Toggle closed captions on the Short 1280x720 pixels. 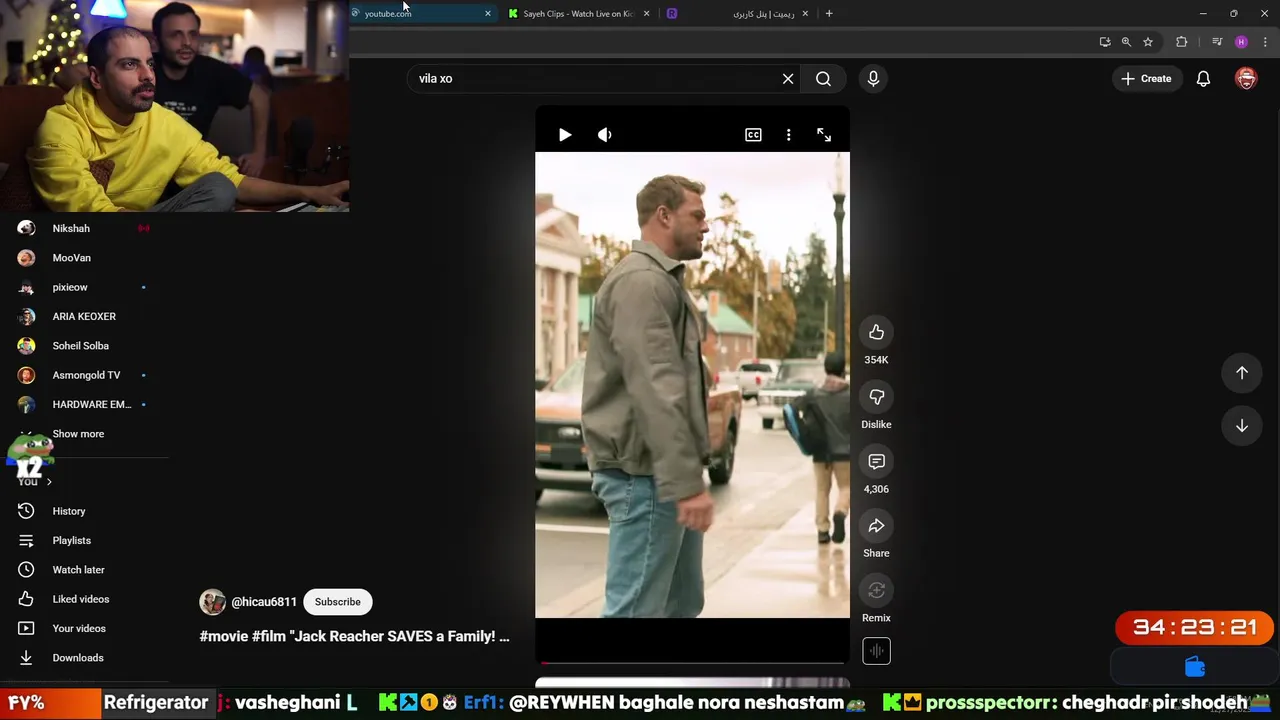point(753,135)
